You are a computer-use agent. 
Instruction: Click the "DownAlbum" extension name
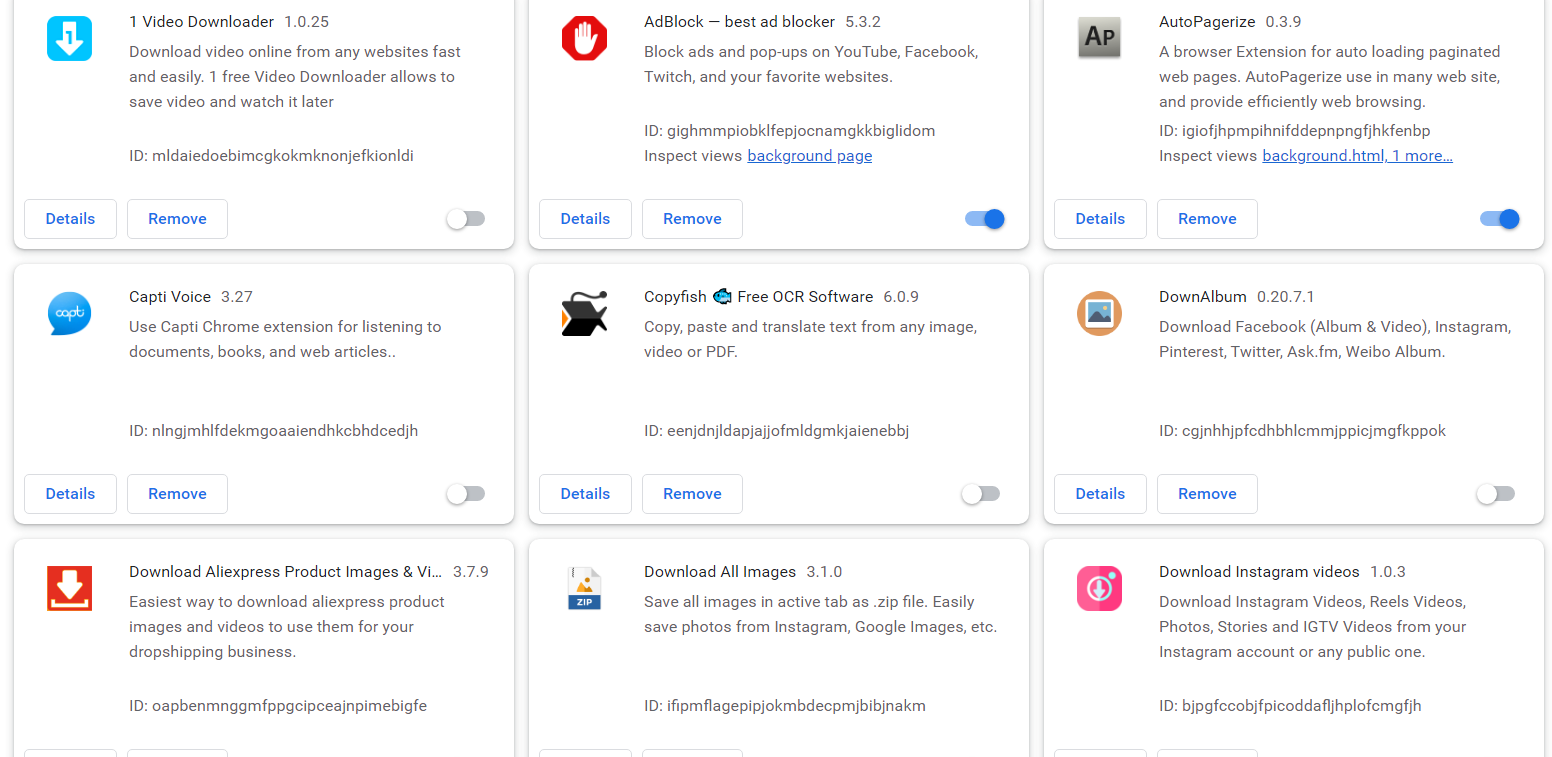[1203, 296]
